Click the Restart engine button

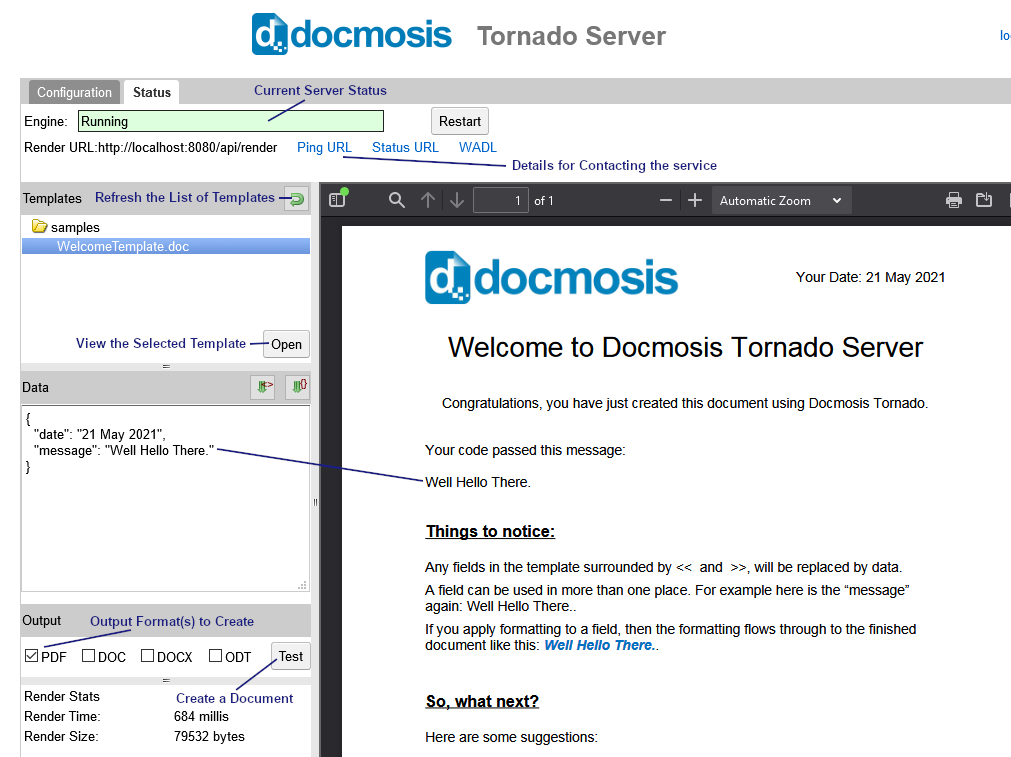point(460,121)
